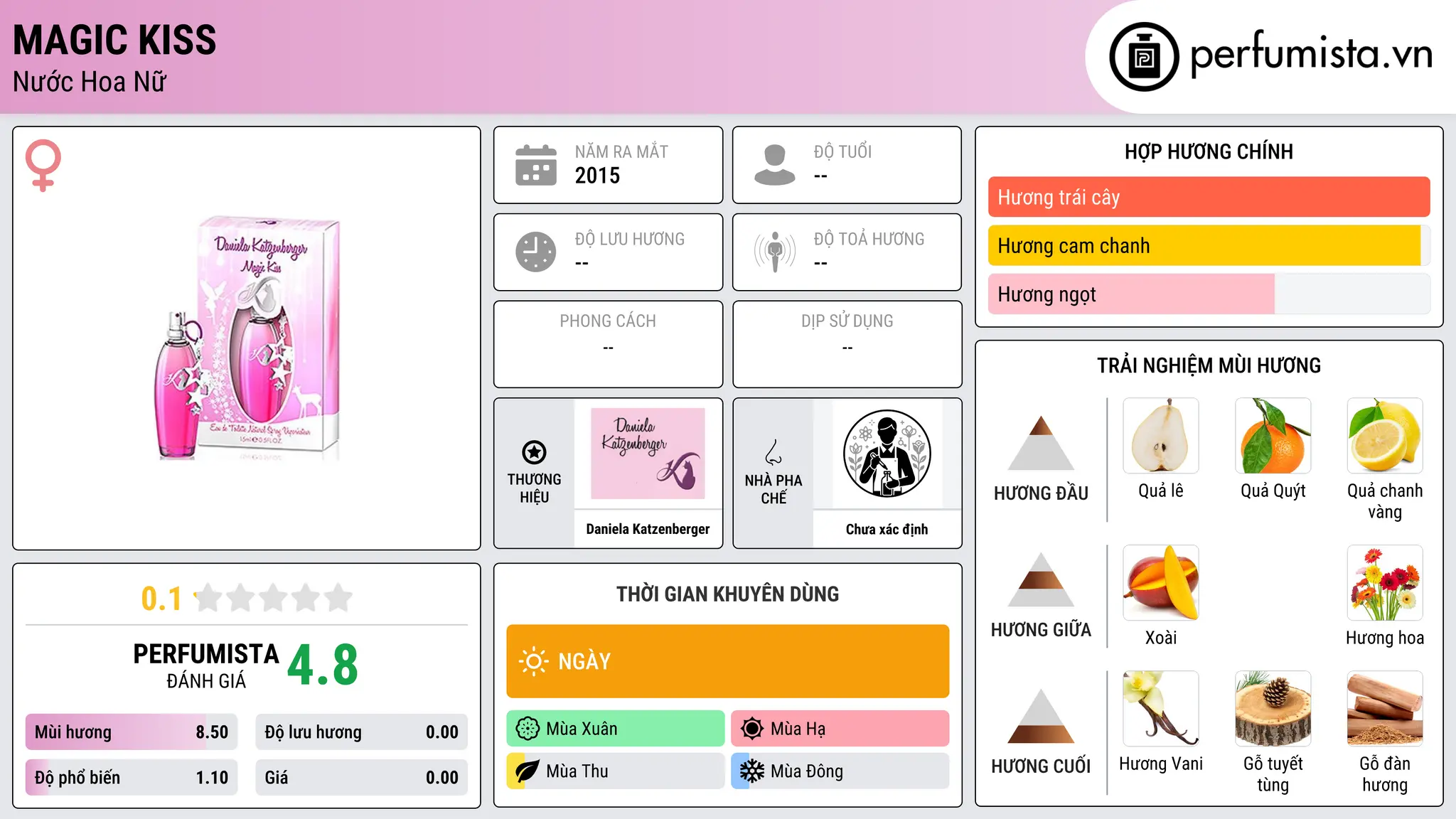Click the Hương ngọt accord bar

[x=1209, y=294]
